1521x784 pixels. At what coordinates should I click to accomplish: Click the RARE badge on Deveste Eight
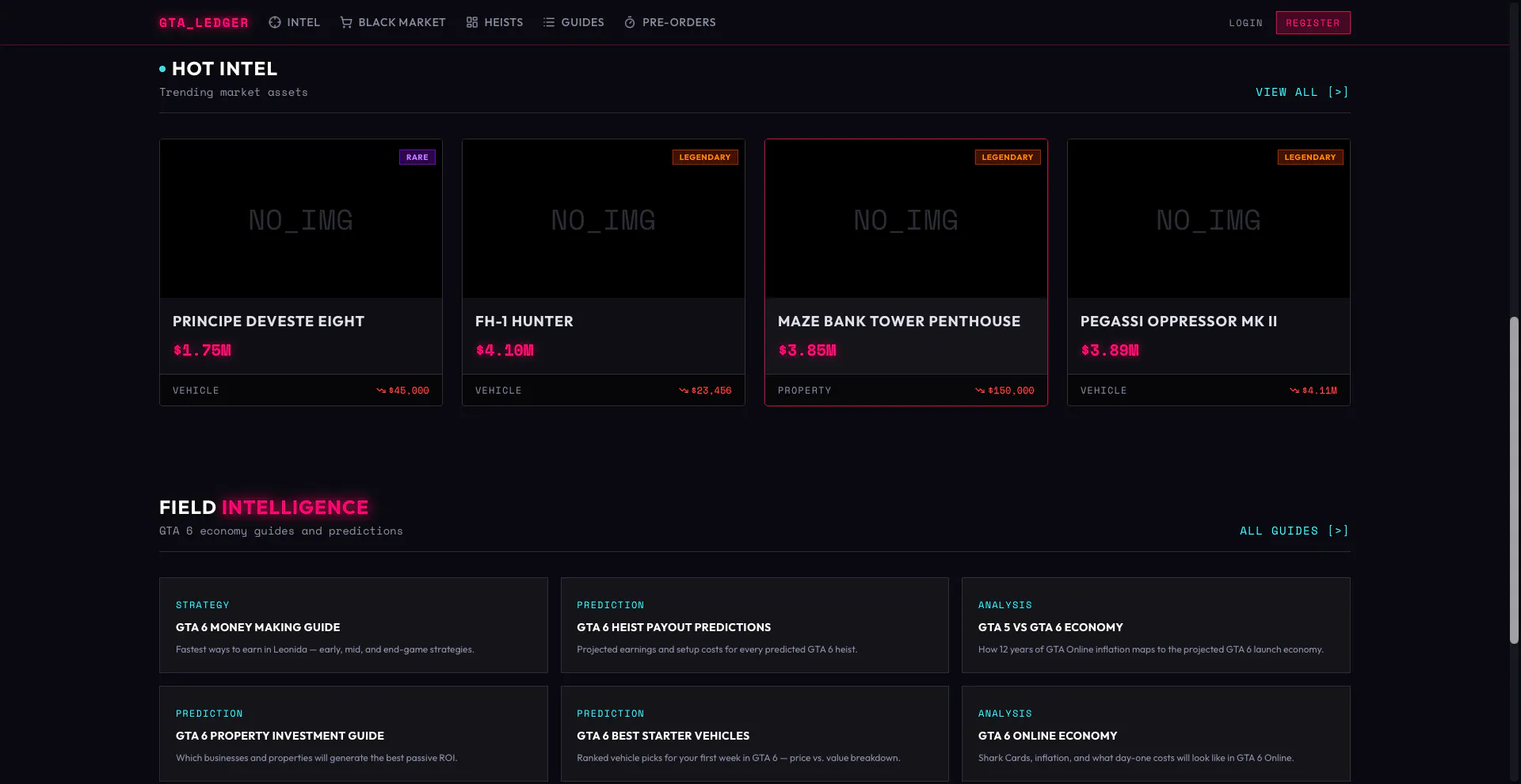coord(417,157)
